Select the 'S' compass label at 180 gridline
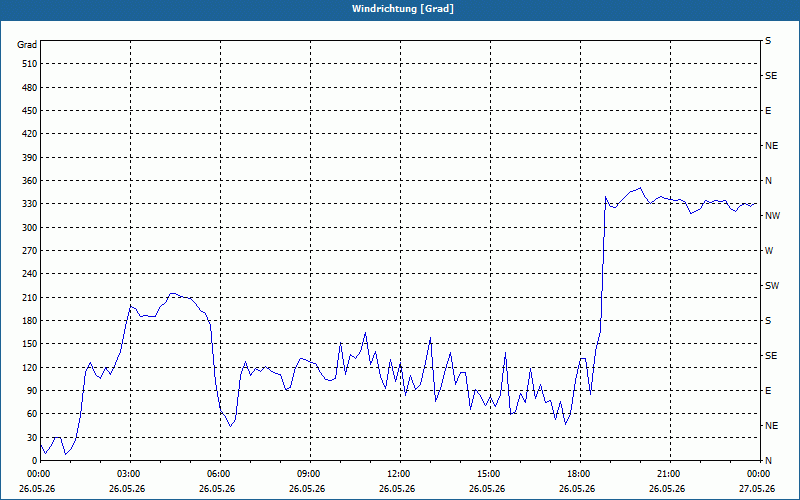 (768, 321)
